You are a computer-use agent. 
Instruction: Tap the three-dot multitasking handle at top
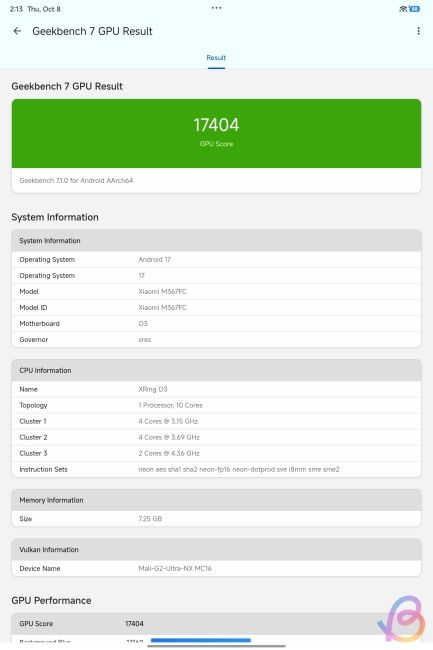(216, 8)
